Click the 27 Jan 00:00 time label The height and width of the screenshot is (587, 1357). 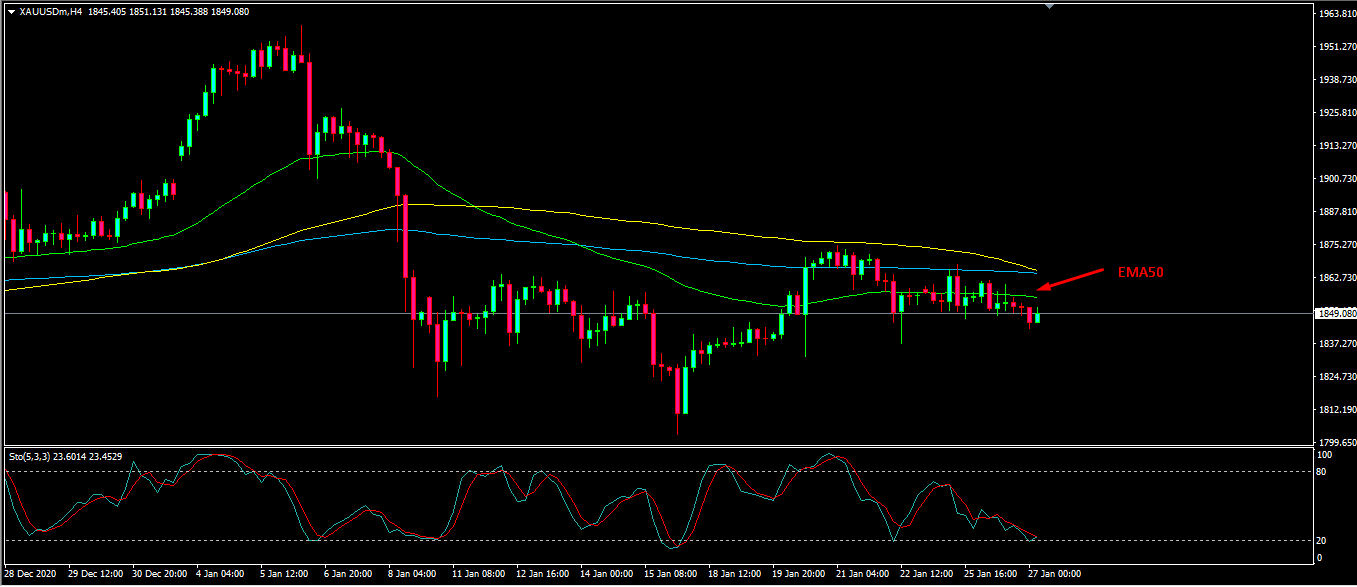tap(1053, 574)
